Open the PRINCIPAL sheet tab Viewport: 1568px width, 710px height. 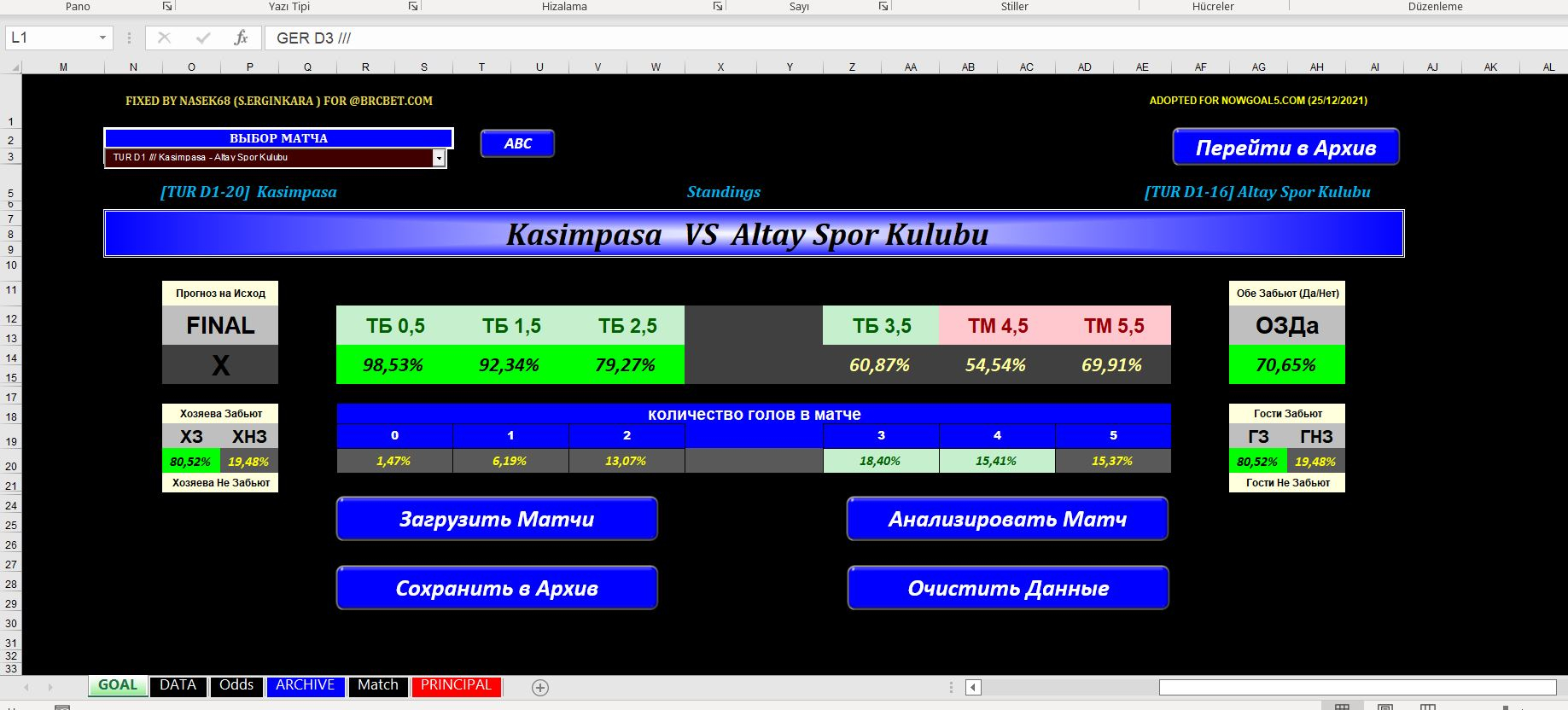pyautogui.click(x=456, y=685)
